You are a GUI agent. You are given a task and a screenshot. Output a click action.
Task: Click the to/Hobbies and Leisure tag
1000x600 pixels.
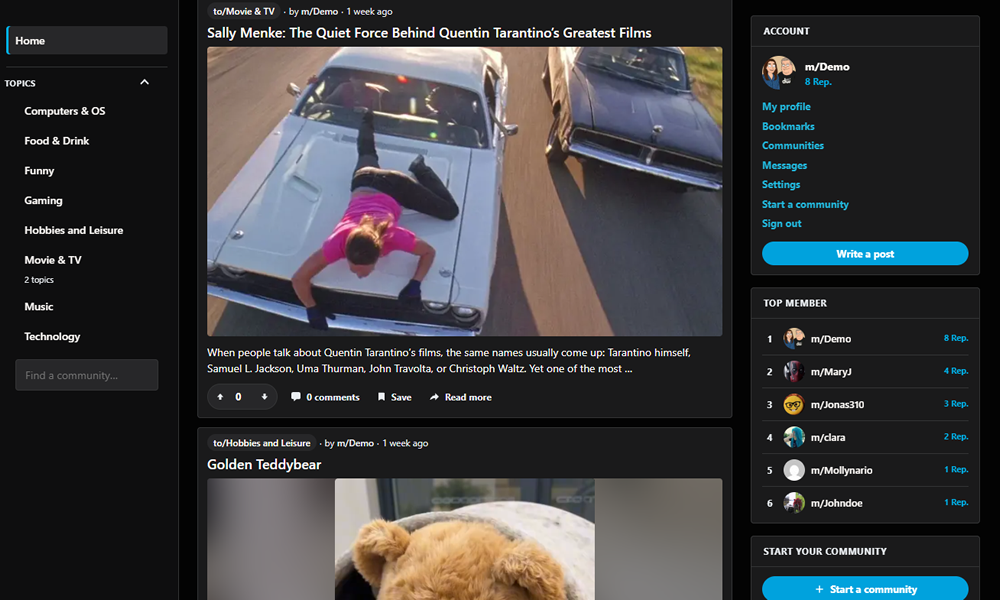(261, 443)
